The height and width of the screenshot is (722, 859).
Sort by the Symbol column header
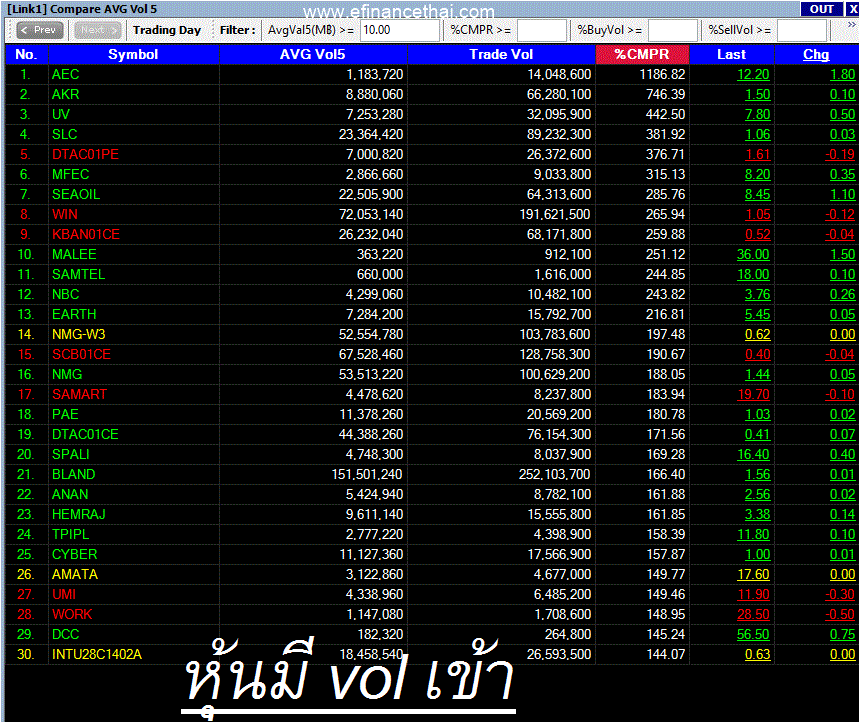(133, 54)
